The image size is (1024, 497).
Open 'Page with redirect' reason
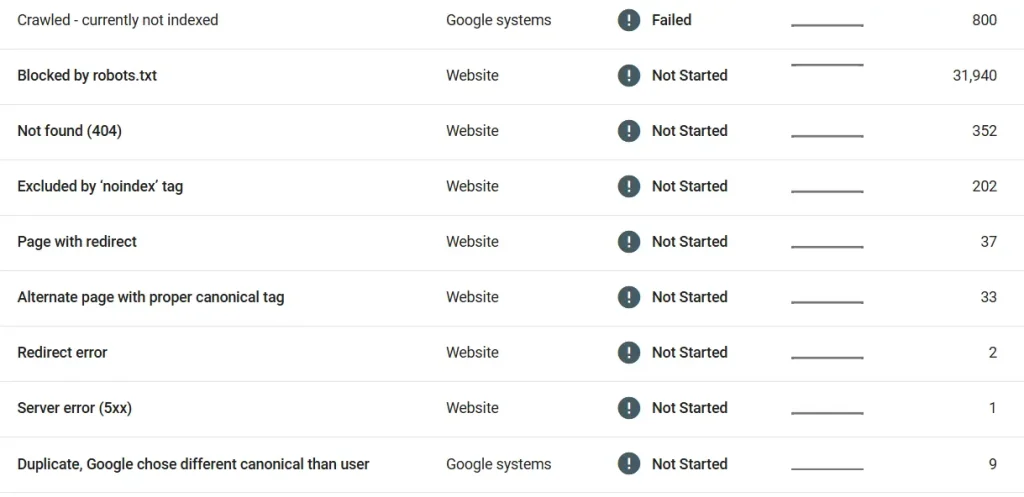[x=77, y=242]
